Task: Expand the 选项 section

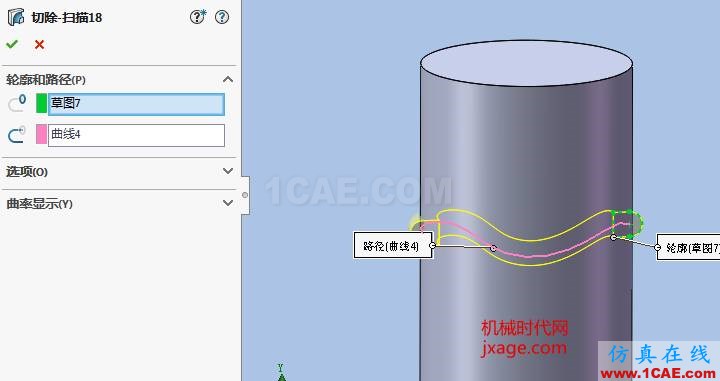Action: 228,171
